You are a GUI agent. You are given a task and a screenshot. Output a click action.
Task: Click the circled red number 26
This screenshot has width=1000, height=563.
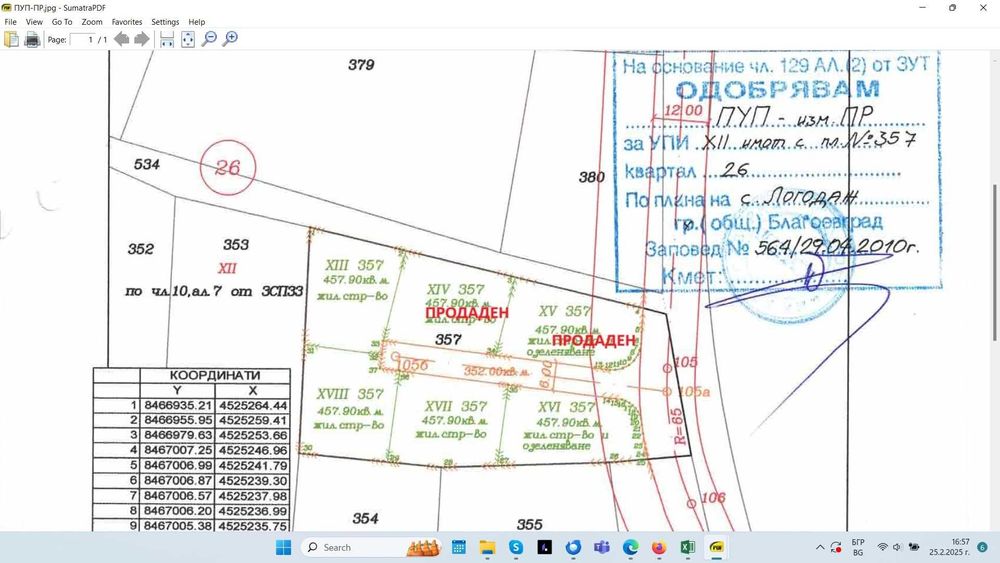(228, 168)
